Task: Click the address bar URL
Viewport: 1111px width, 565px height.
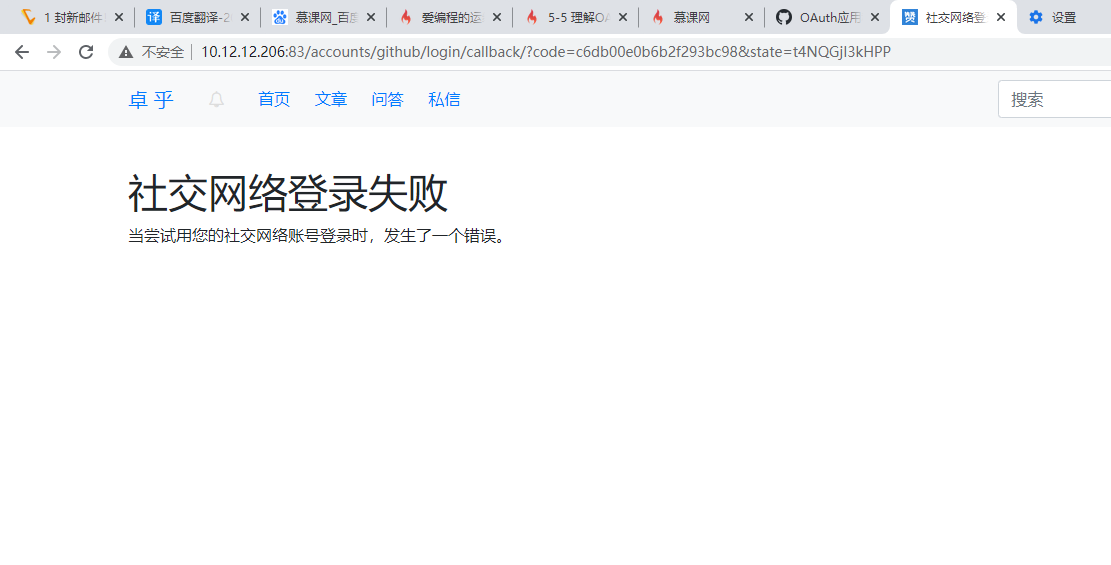Action: [546, 52]
